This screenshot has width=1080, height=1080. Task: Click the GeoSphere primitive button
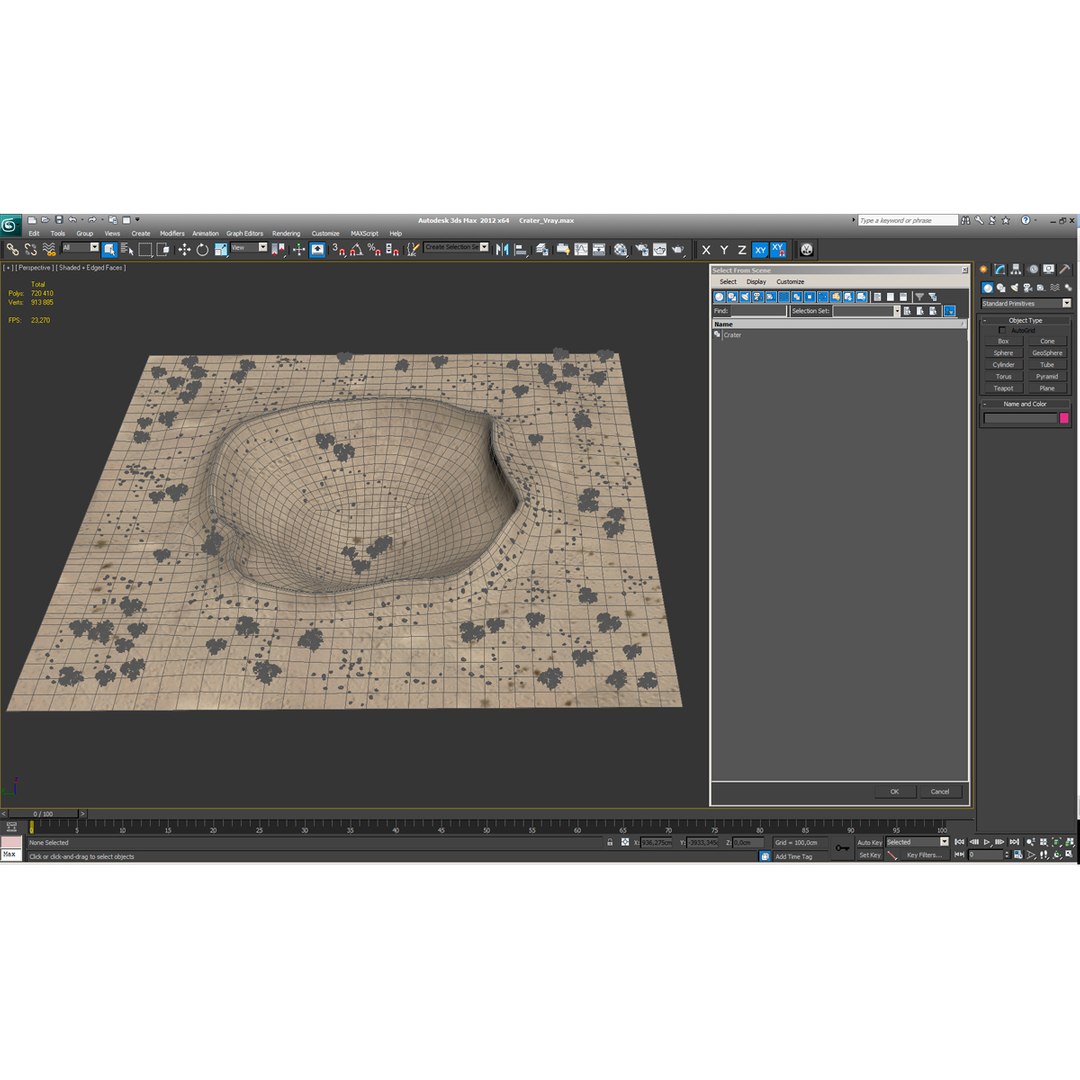tap(1047, 353)
